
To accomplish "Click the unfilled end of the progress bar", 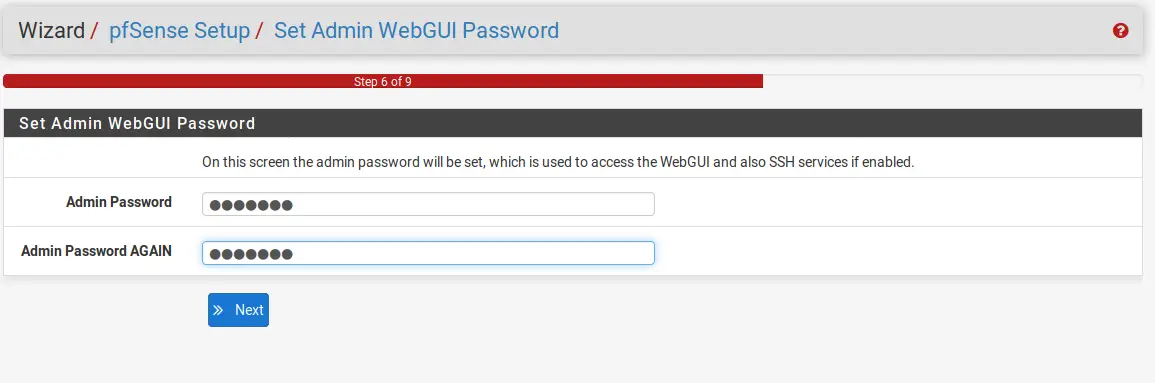I will (x=956, y=81).
